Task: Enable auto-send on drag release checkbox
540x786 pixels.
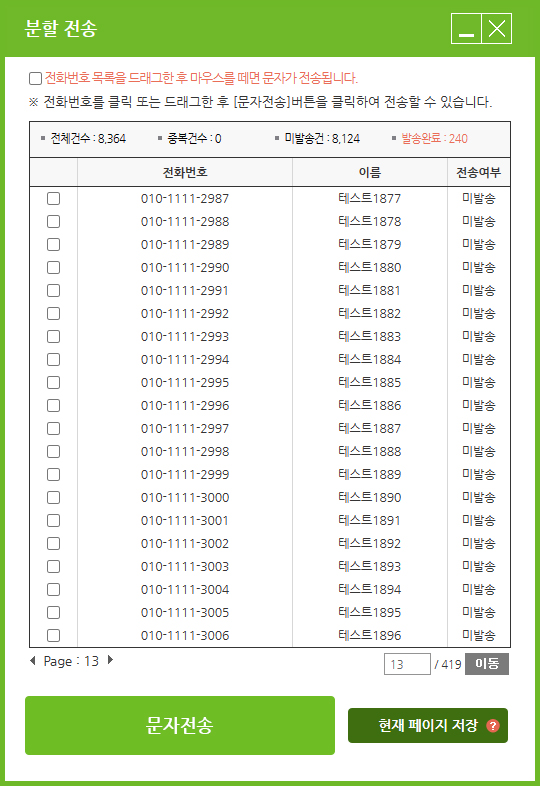Action: pos(35,78)
